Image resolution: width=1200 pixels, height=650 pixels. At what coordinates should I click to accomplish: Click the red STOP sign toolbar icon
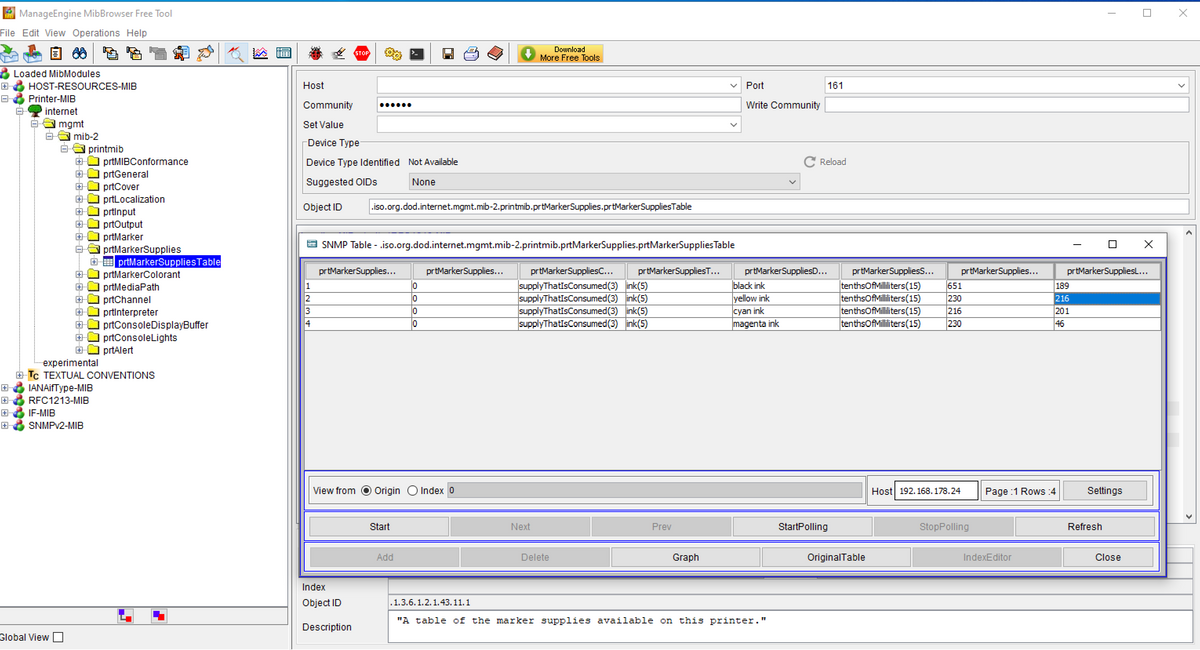click(x=362, y=53)
